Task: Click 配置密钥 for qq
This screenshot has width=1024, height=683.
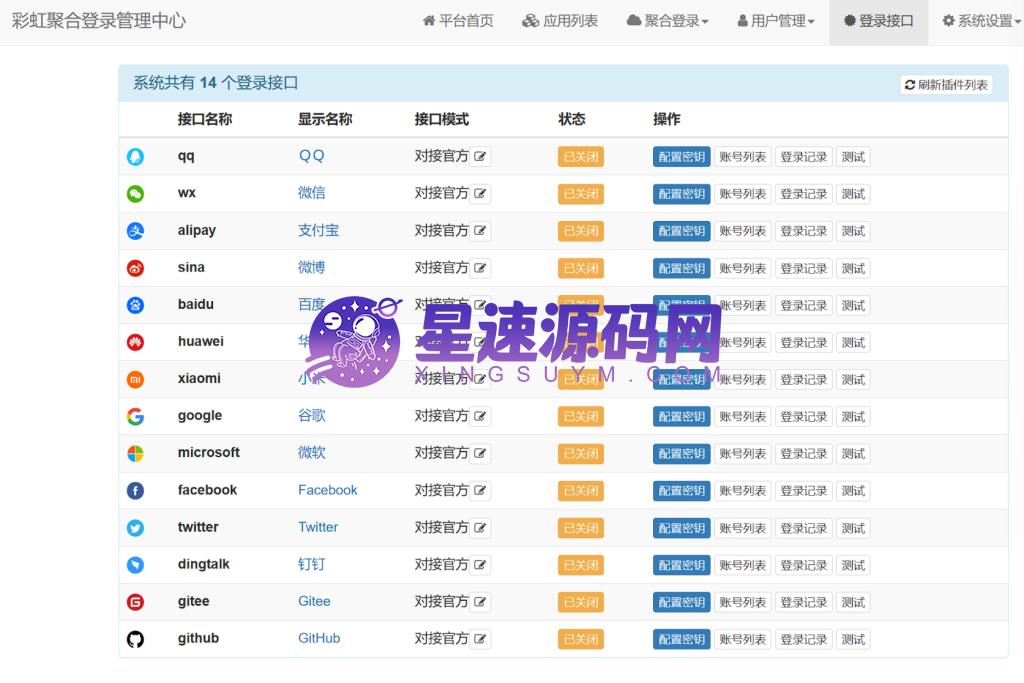Action: click(681, 157)
